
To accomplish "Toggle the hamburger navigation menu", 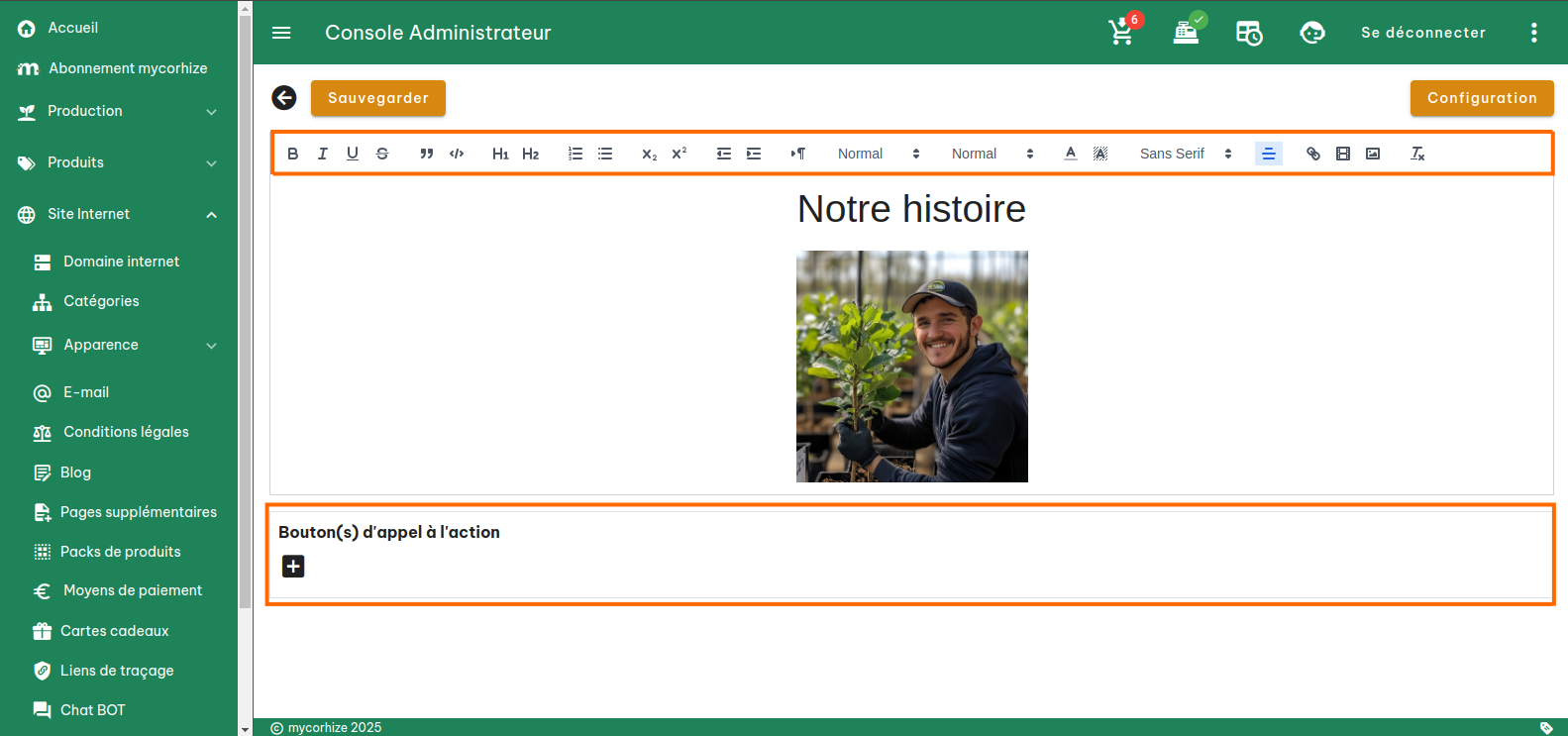I will [x=281, y=33].
